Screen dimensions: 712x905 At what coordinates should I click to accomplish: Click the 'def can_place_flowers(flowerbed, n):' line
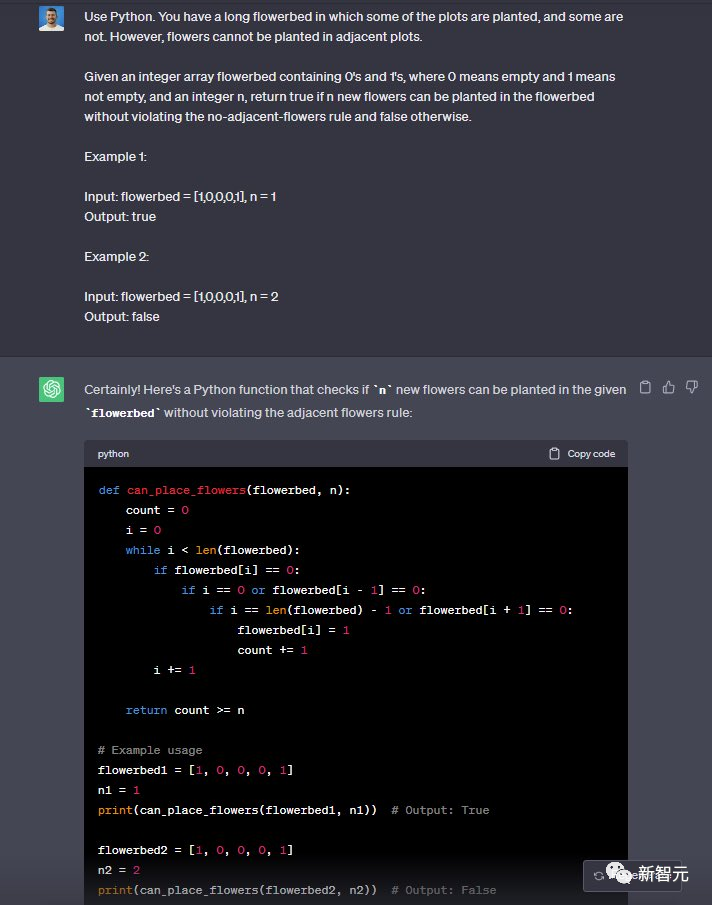[224, 490]
